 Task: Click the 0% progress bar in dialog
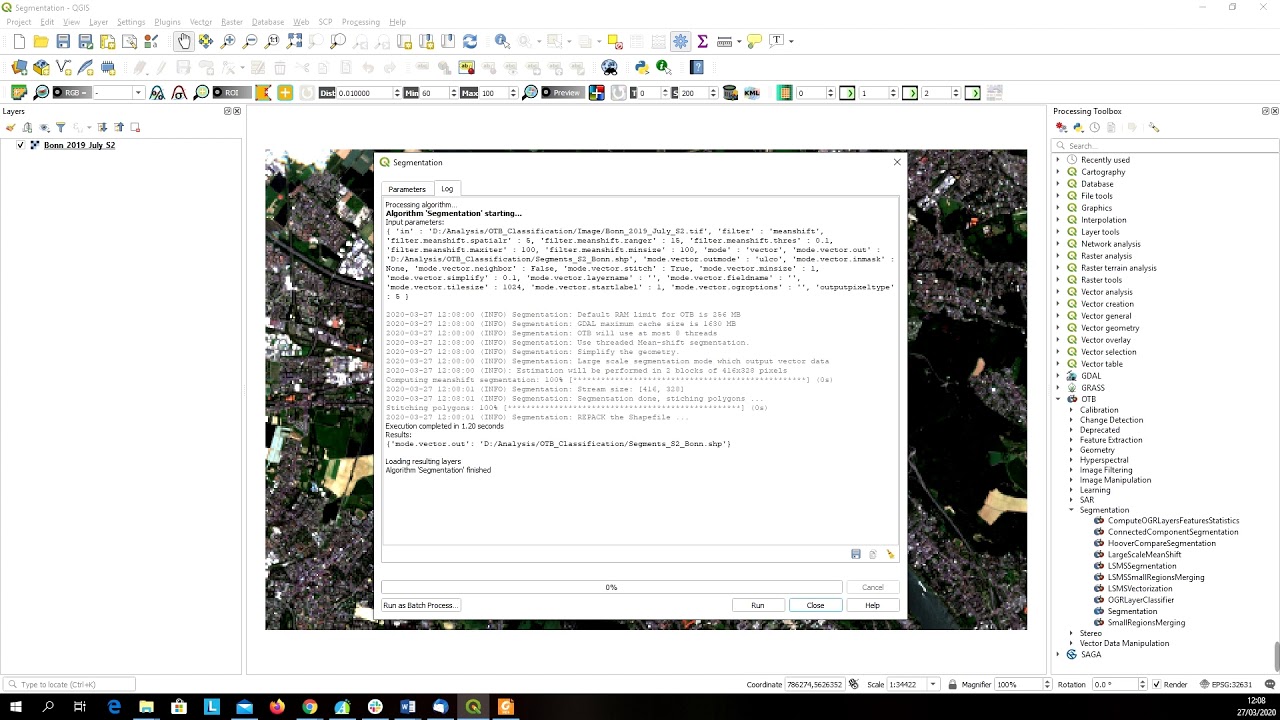pos(611,587)
